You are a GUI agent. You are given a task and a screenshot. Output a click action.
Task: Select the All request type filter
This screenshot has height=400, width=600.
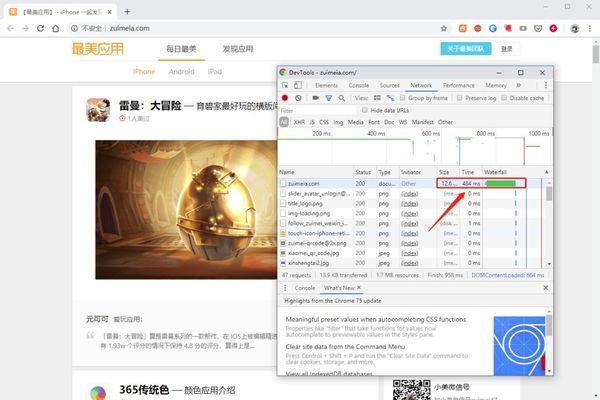284,122
